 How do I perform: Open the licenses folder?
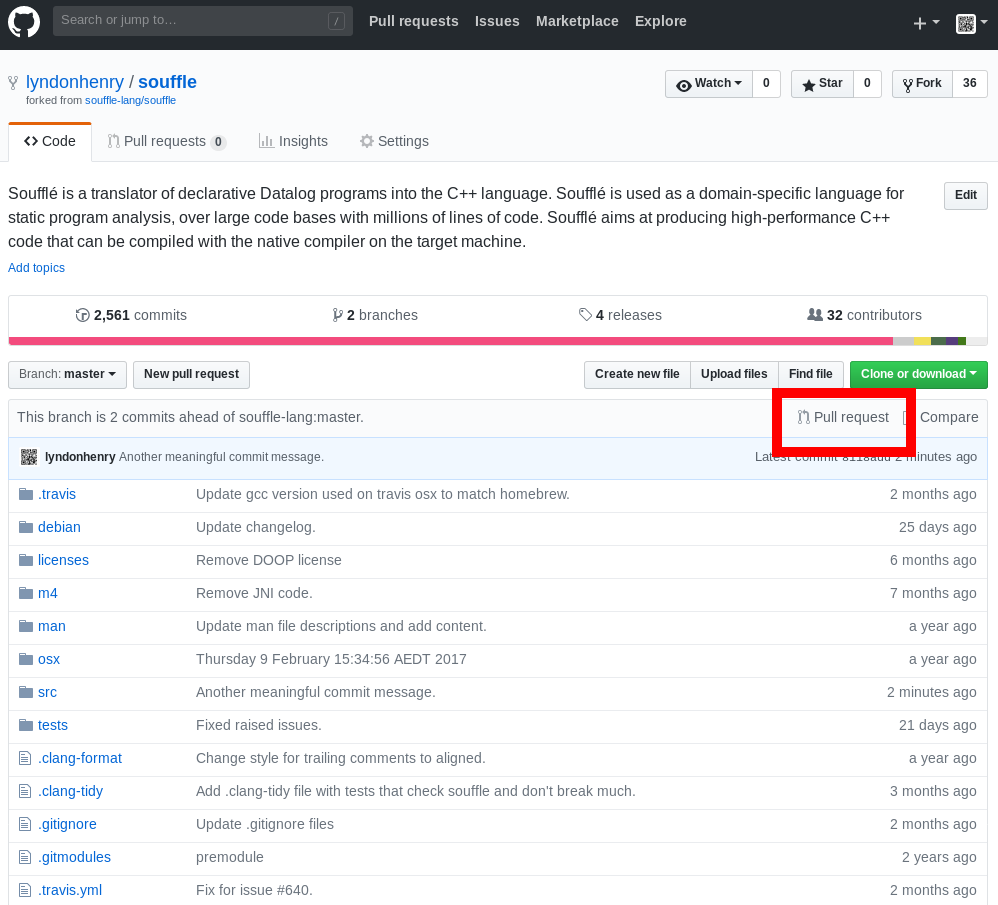pos(63,561)
